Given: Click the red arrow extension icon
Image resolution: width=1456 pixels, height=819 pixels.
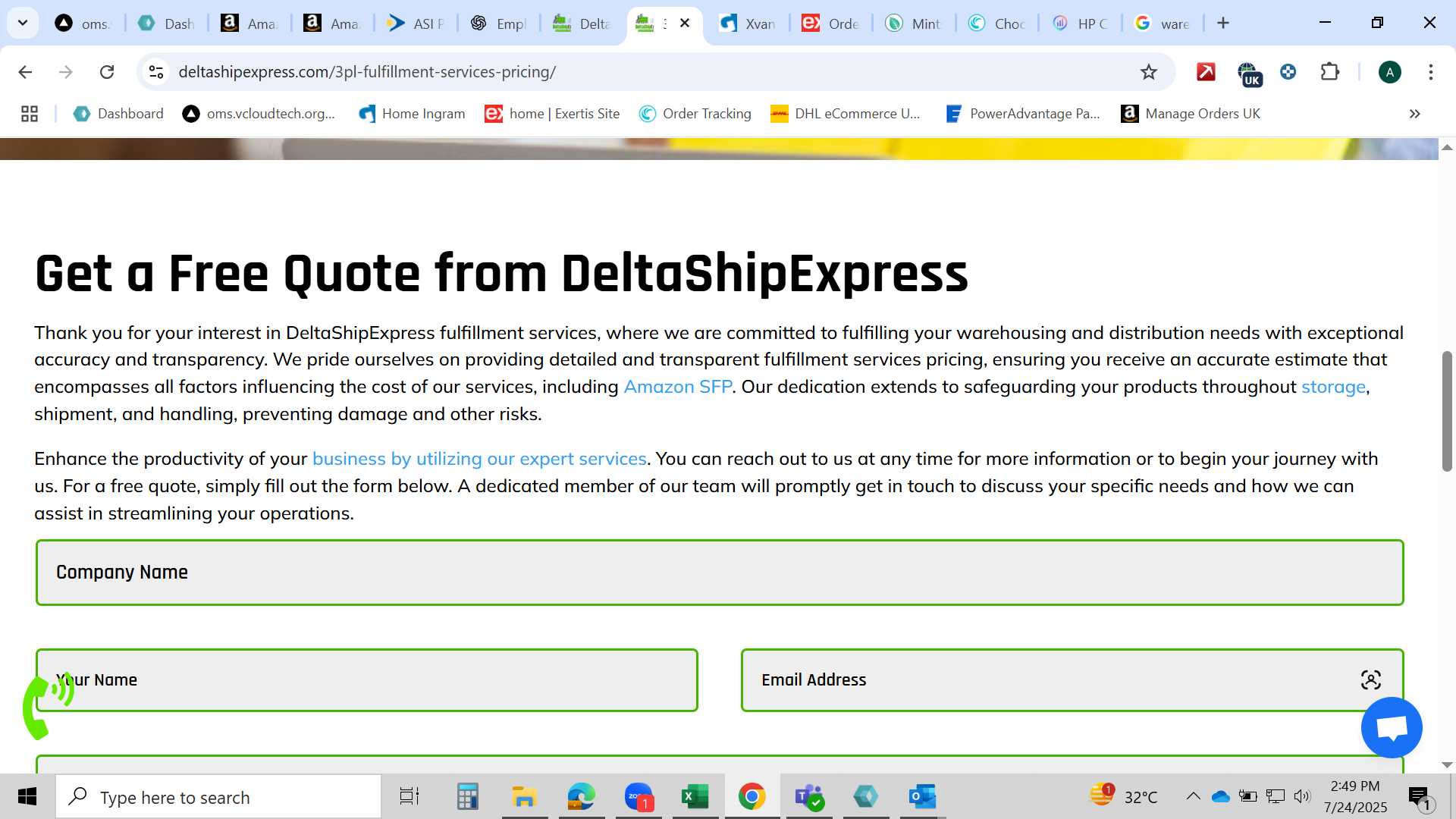Looking at the screenshot, I should click(x=1206, y=72).
